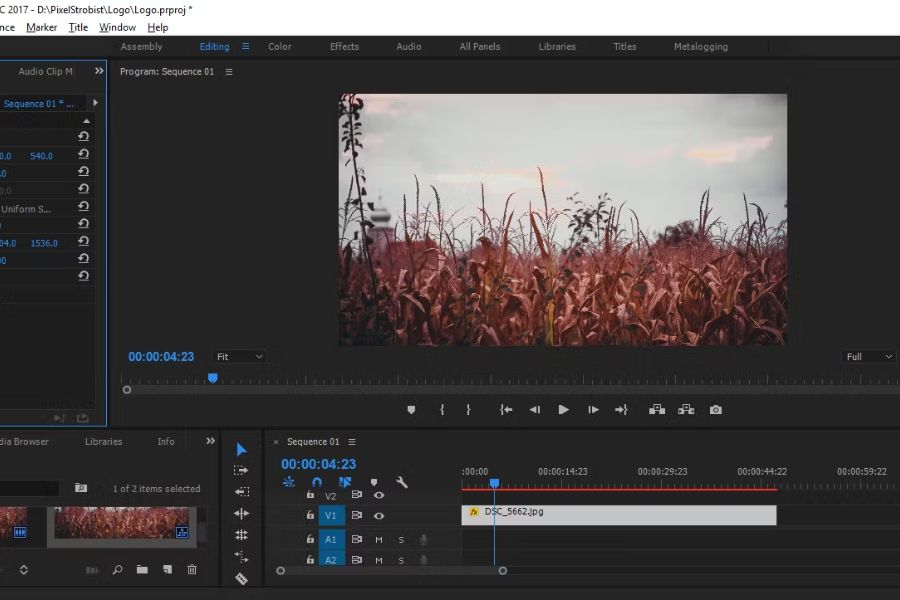Click the Lift button in Program monitor
Image resolution: width=900 pixels, height=600 pixels.
point(657,410)
